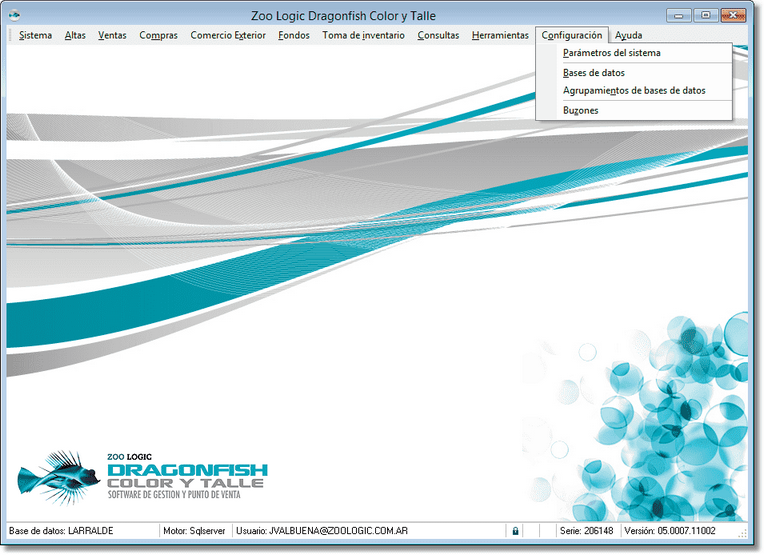Open the Fondos menu
Screen dimensions: 764x555
[x=294, y=35]
